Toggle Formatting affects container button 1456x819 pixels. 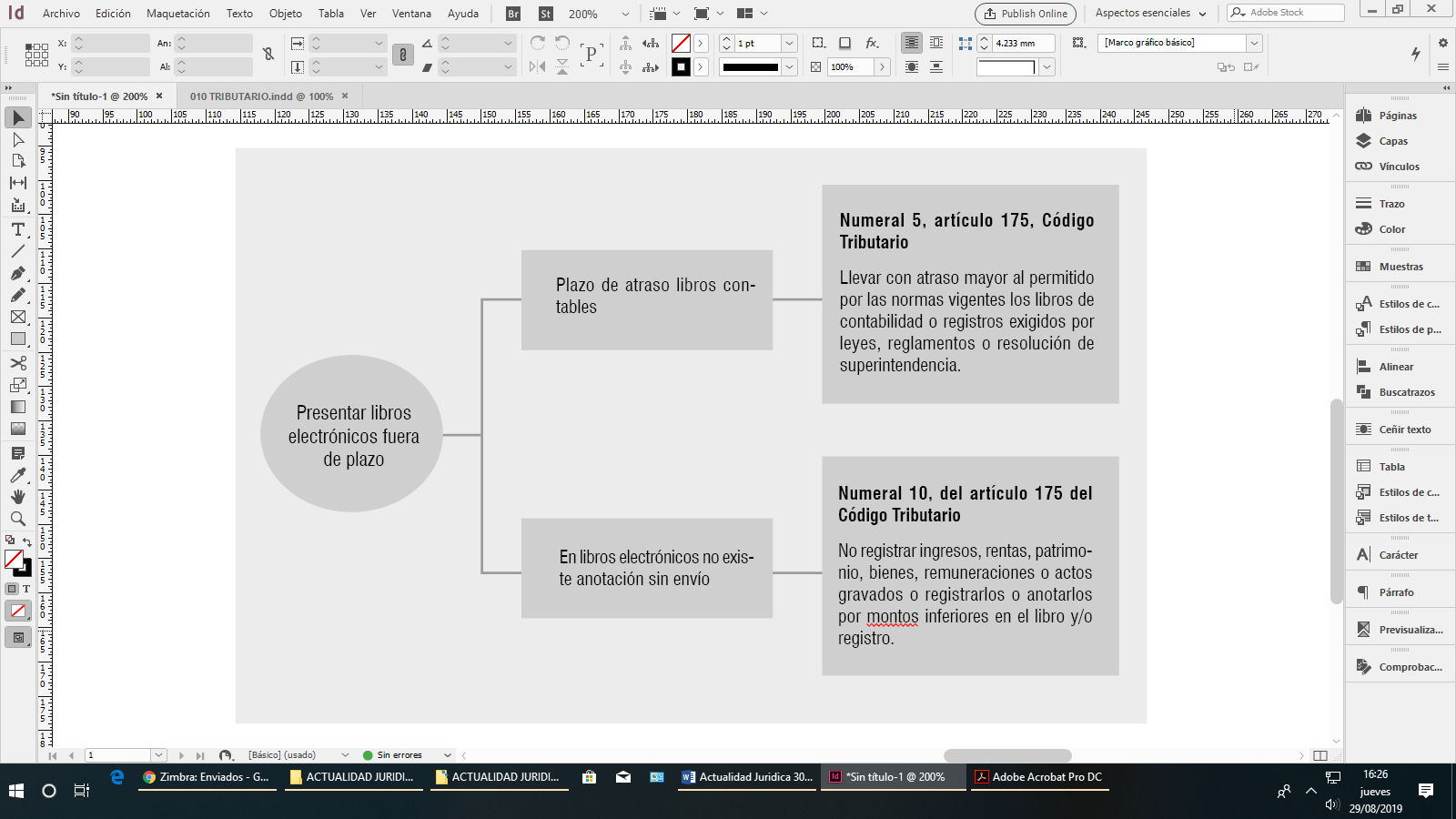click(x=12, y=589)
